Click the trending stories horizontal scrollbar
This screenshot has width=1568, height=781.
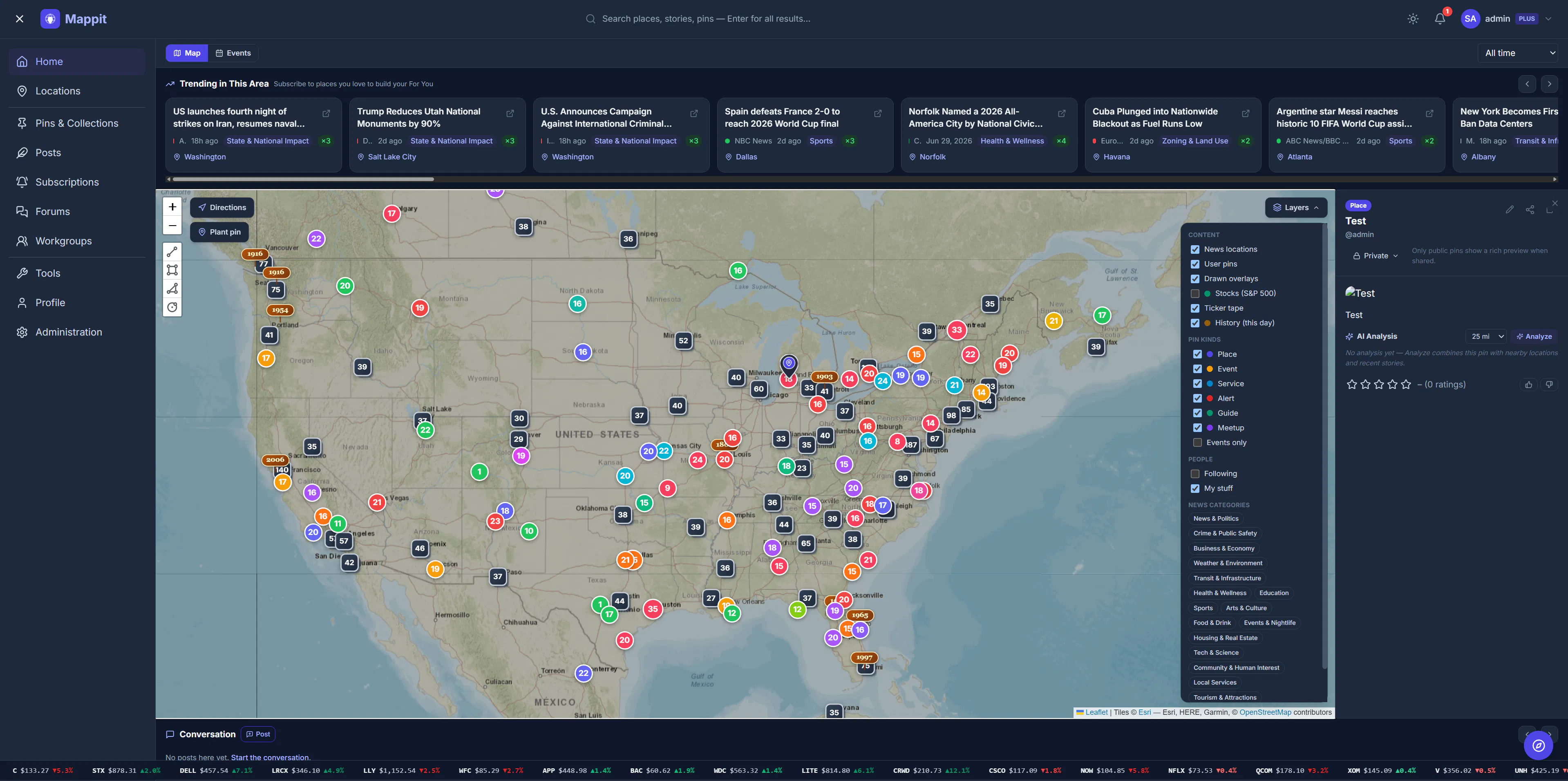(x=303, y=179)
